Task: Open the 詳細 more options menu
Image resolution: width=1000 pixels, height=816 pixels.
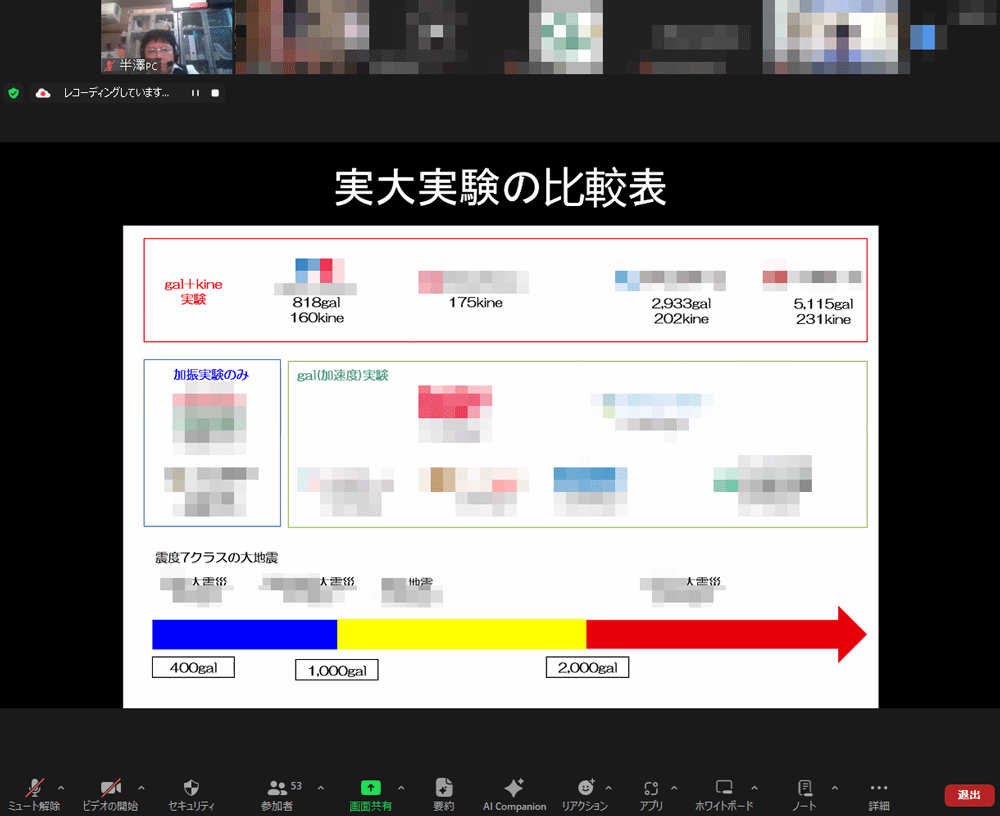Action: pos(879,793)
